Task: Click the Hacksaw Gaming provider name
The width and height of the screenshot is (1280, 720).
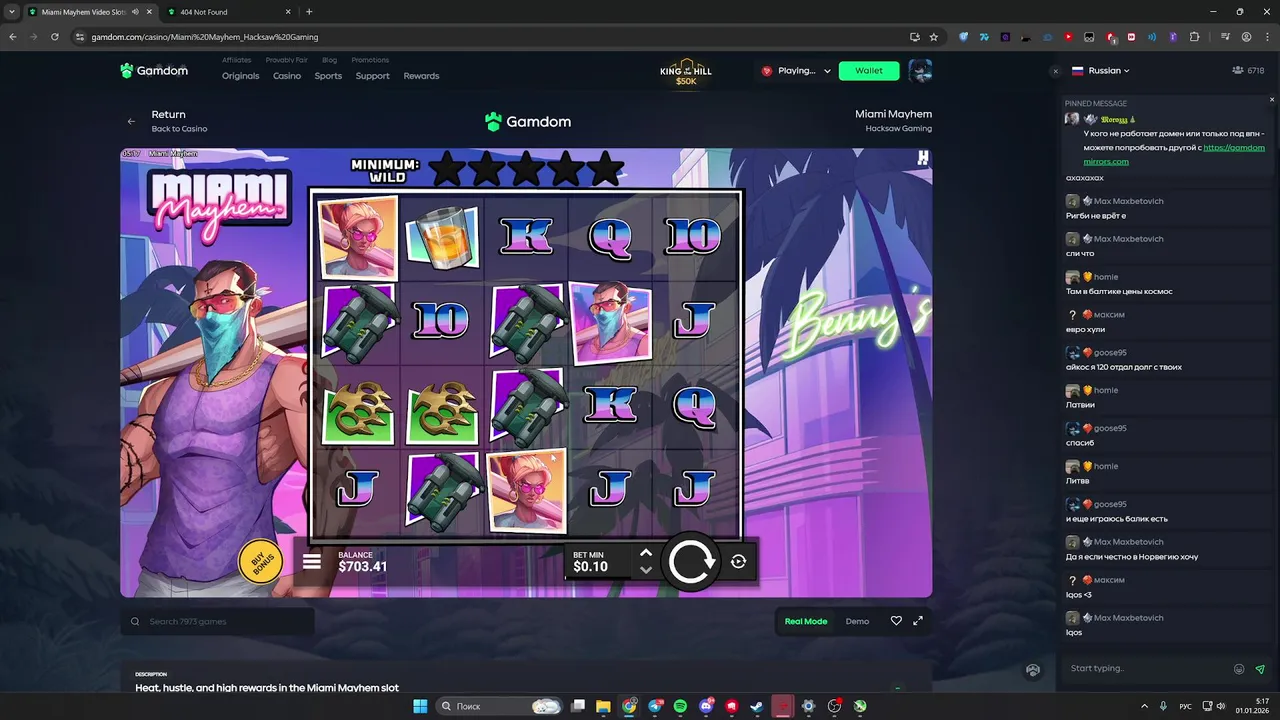Action: coord(899,128)
